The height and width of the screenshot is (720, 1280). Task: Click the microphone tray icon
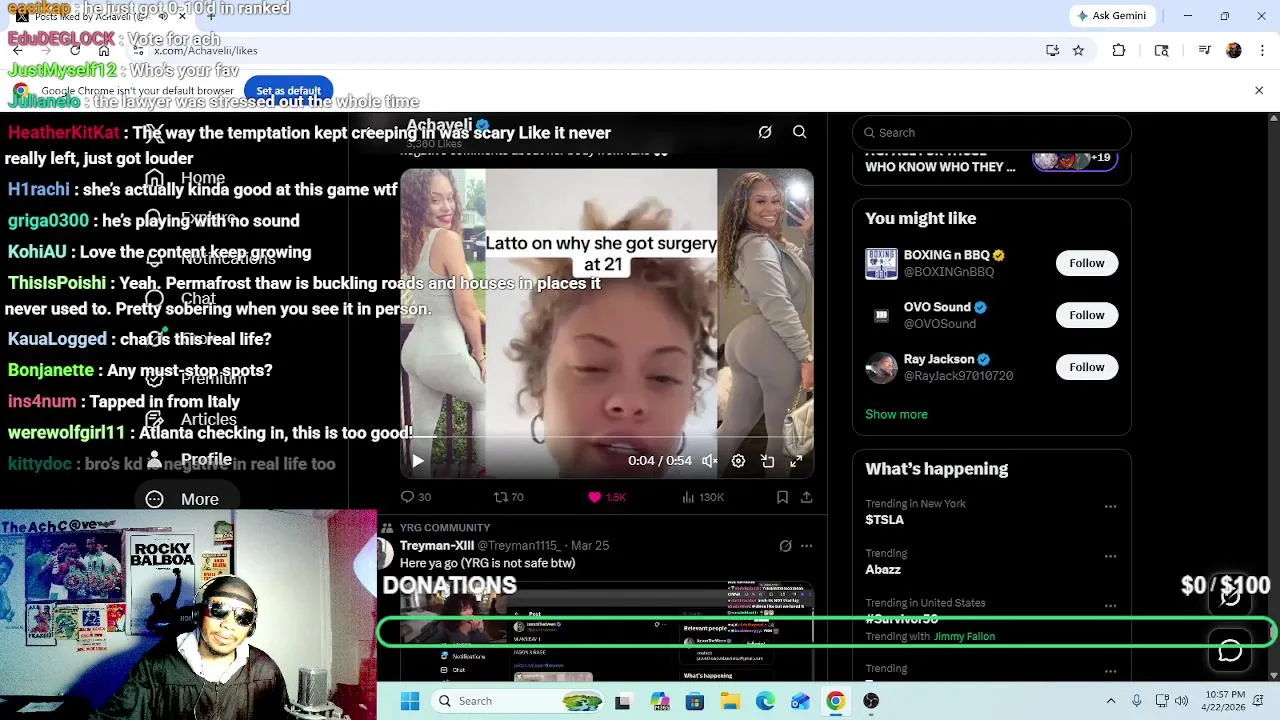click(x=1136, y=701)
